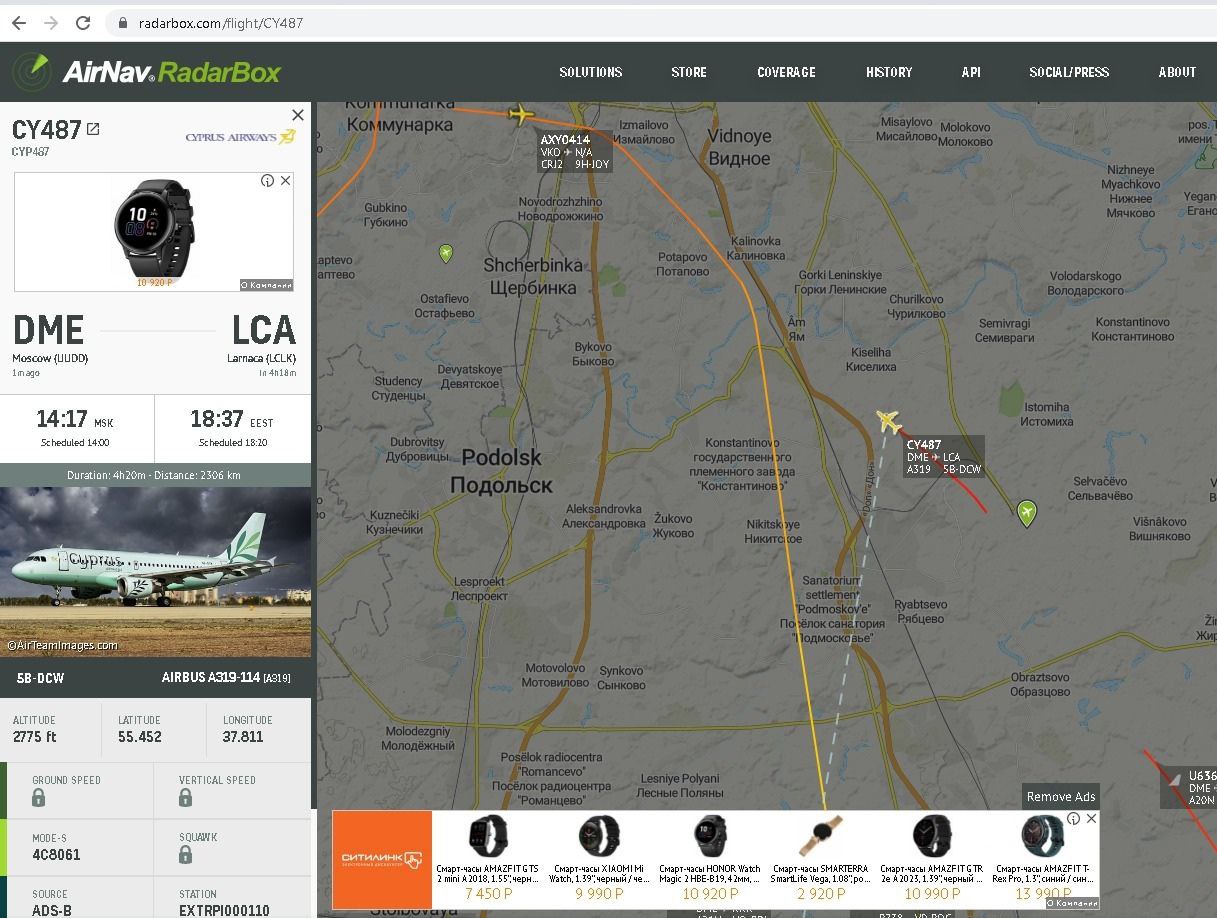Viewport: 1217px width, 918px height.
Task: Open the COVERAGE menu item
Action: (x=786, y=72)
